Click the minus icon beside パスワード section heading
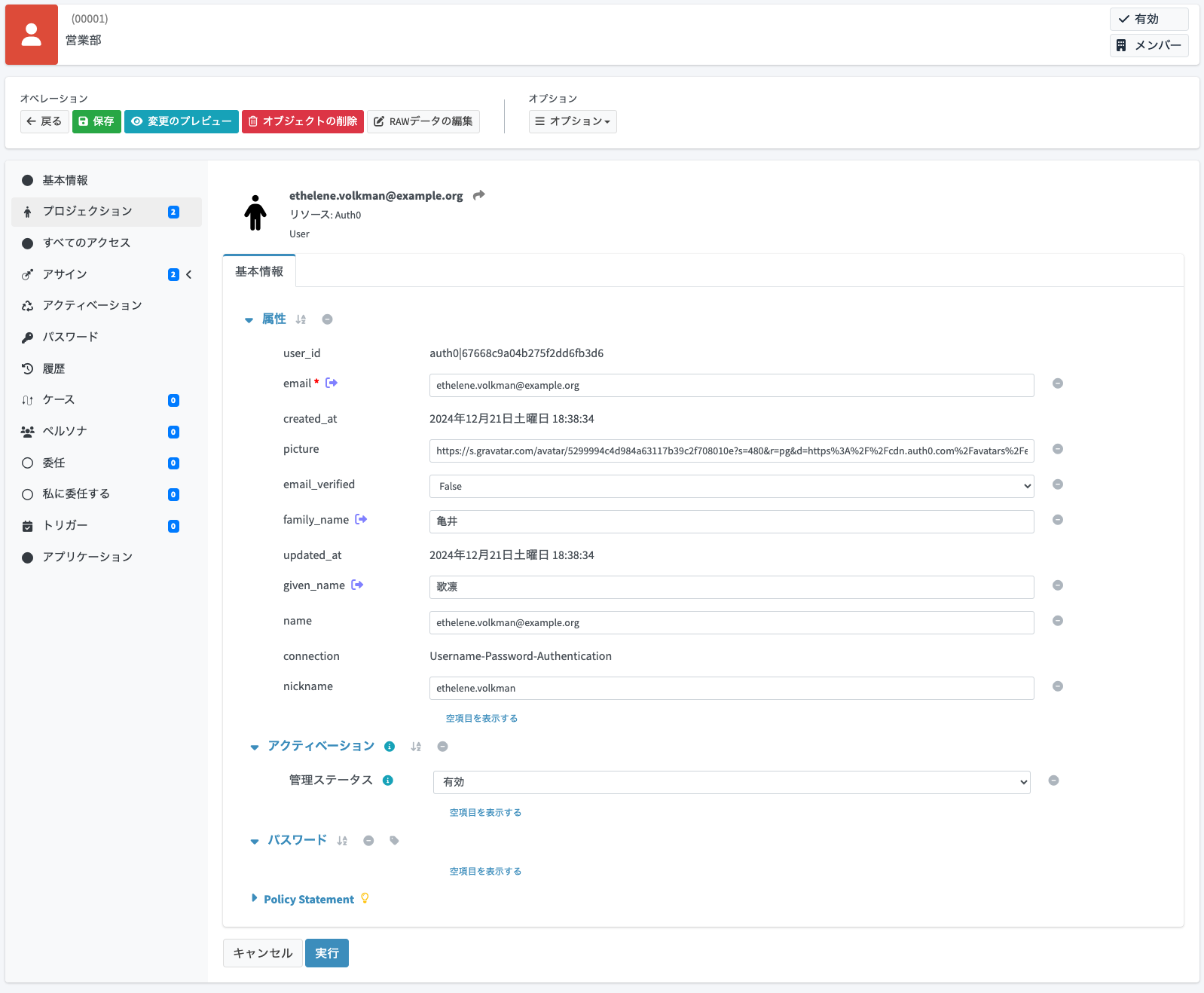 (368, 841)
